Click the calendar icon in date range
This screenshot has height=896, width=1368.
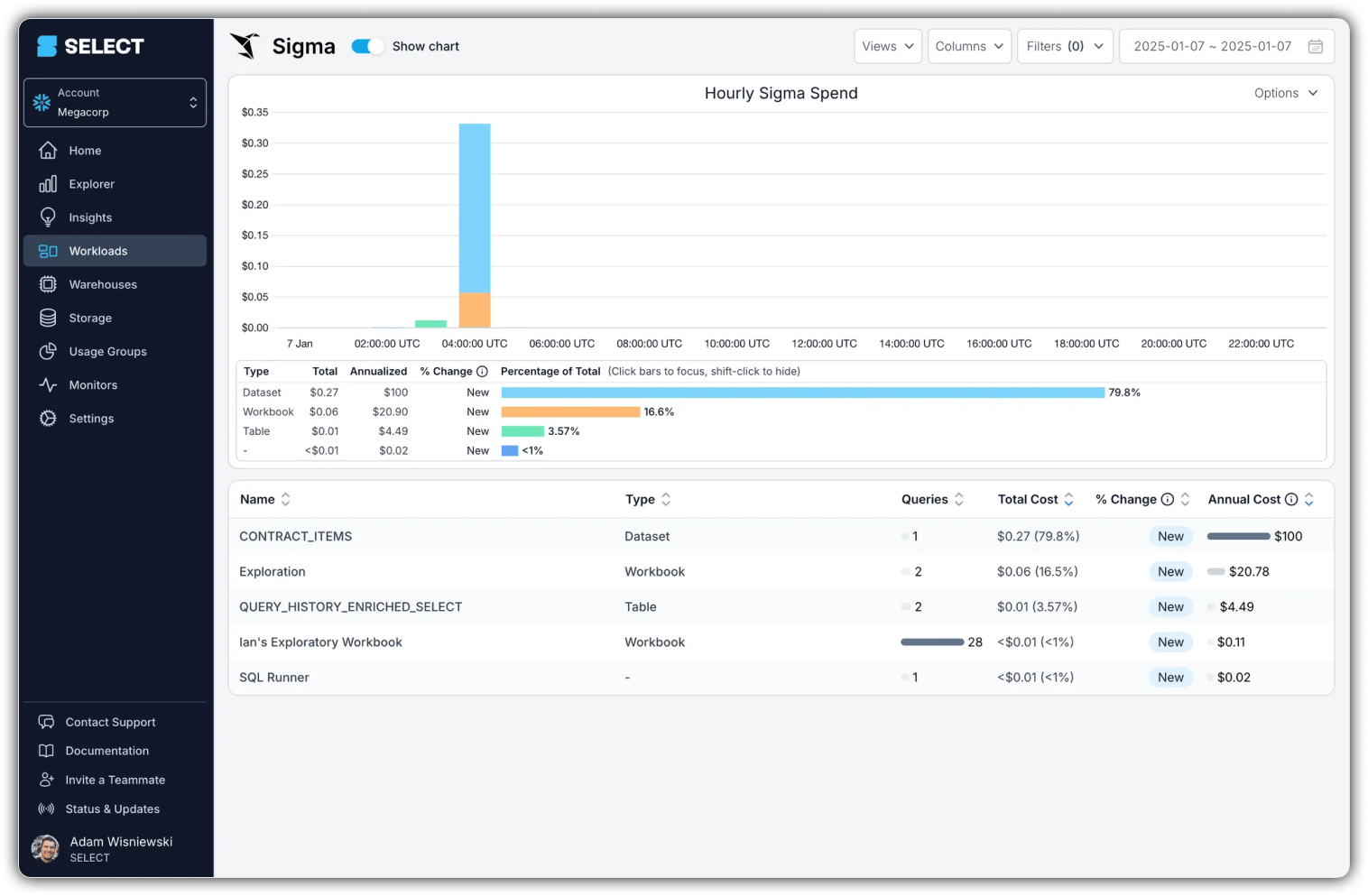coord(1316,46)
